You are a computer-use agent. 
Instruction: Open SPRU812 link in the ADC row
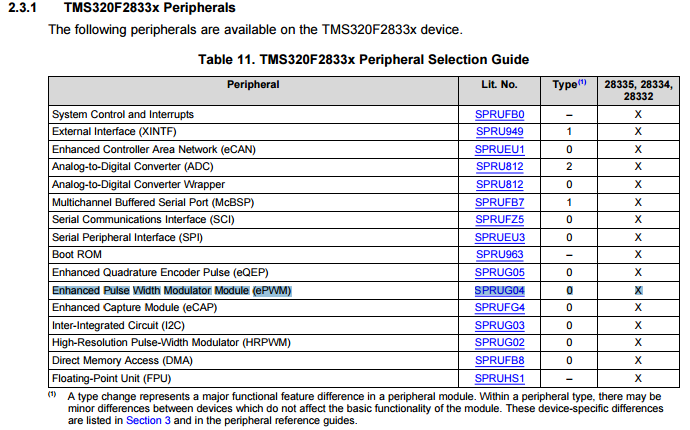[x=499, y=167]
